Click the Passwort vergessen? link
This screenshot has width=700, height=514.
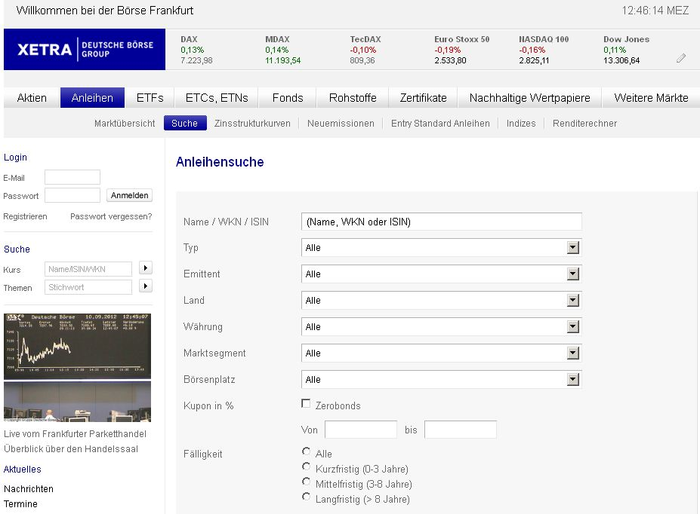click(111, 217)
